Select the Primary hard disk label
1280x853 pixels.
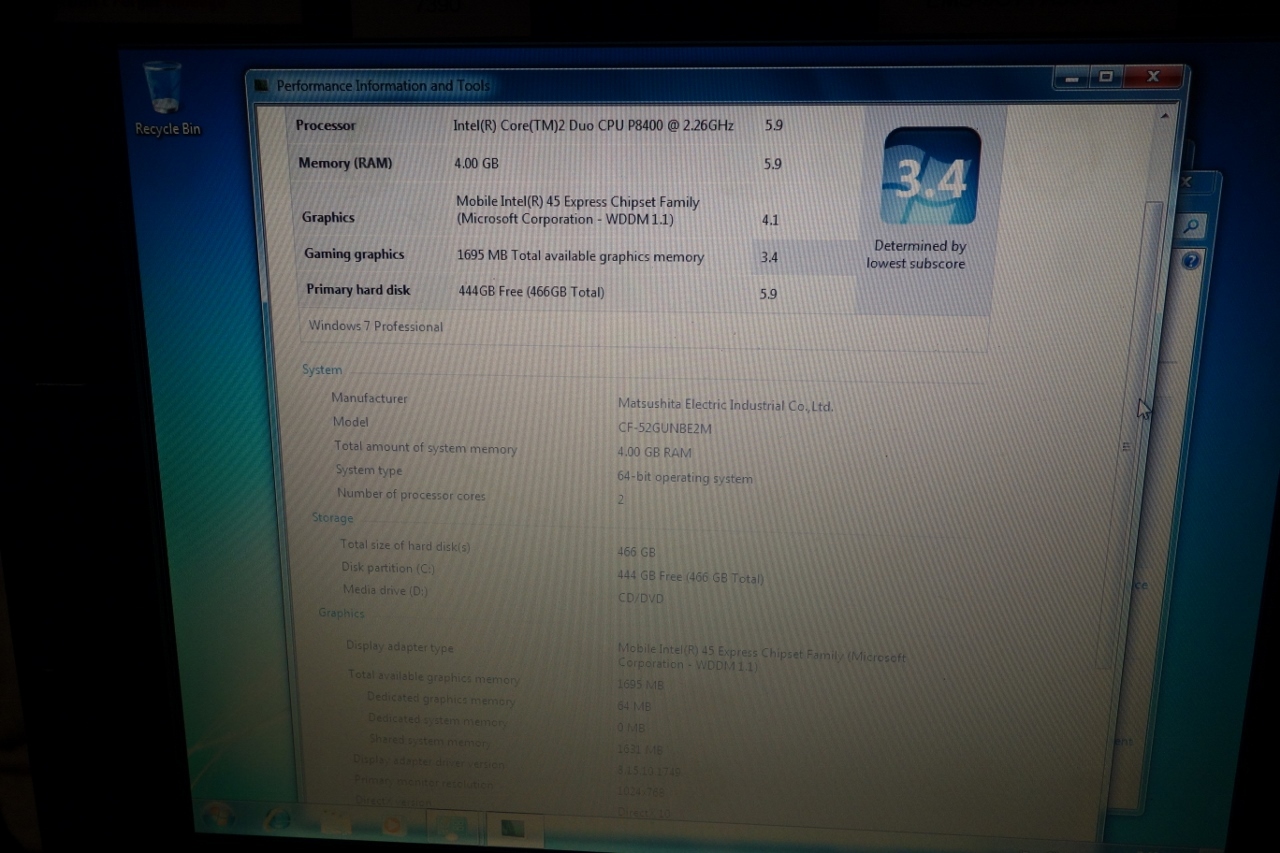[x=358, y=290]
